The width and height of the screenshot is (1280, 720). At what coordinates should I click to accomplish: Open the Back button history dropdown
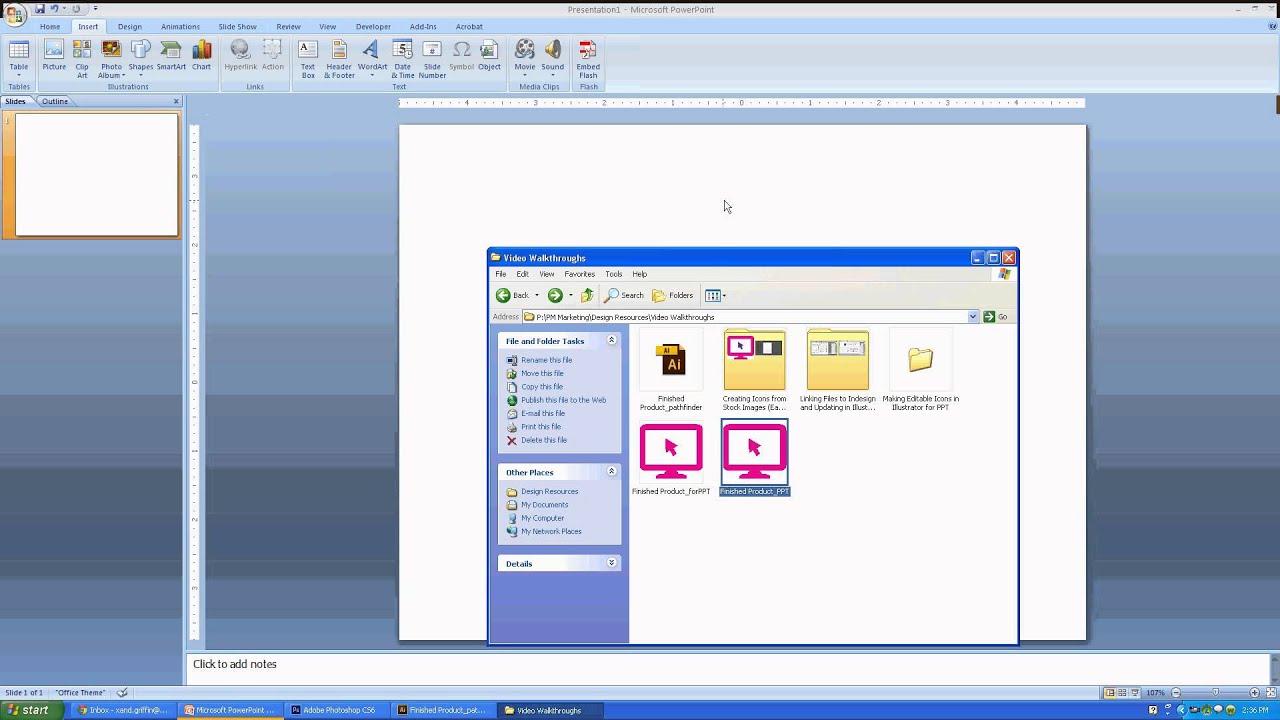(536, 295)
